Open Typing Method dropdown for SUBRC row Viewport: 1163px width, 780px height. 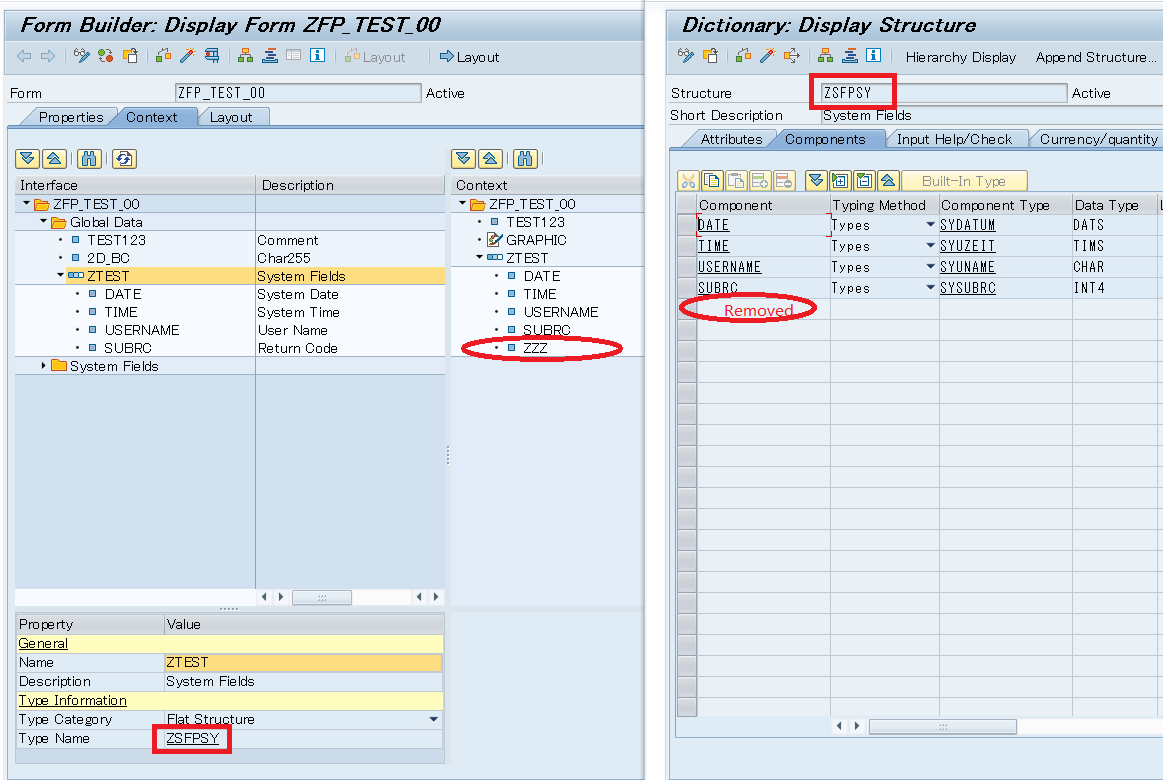(930, 288)
